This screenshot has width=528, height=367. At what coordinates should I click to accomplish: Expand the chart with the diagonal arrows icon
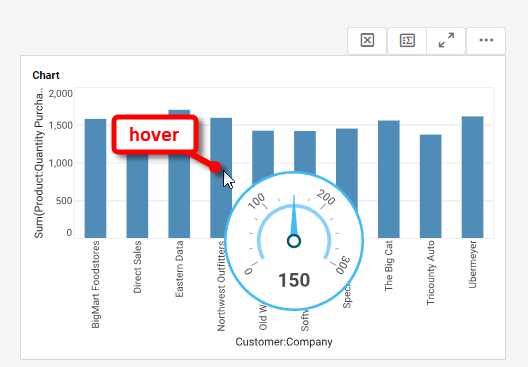446,40
